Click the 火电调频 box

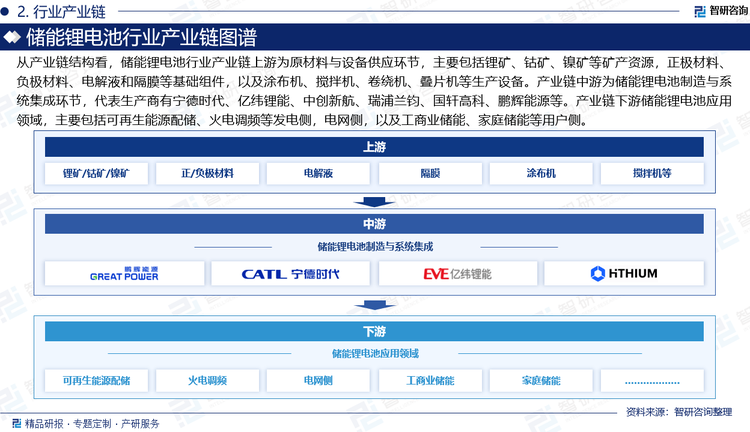[x=207, y=381]
